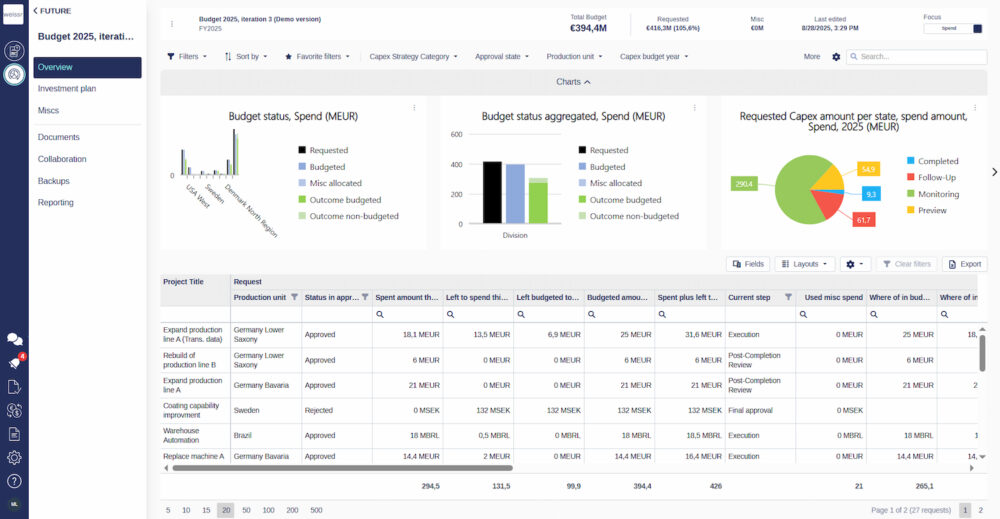This screenshot has height=519, width=1000.
Task: Open the Investment plan menu item
Action: pos(67,89)
